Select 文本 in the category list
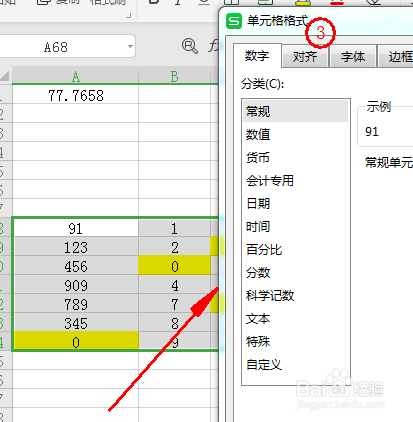Screen dimensions: 413x422 click(296, 319)
